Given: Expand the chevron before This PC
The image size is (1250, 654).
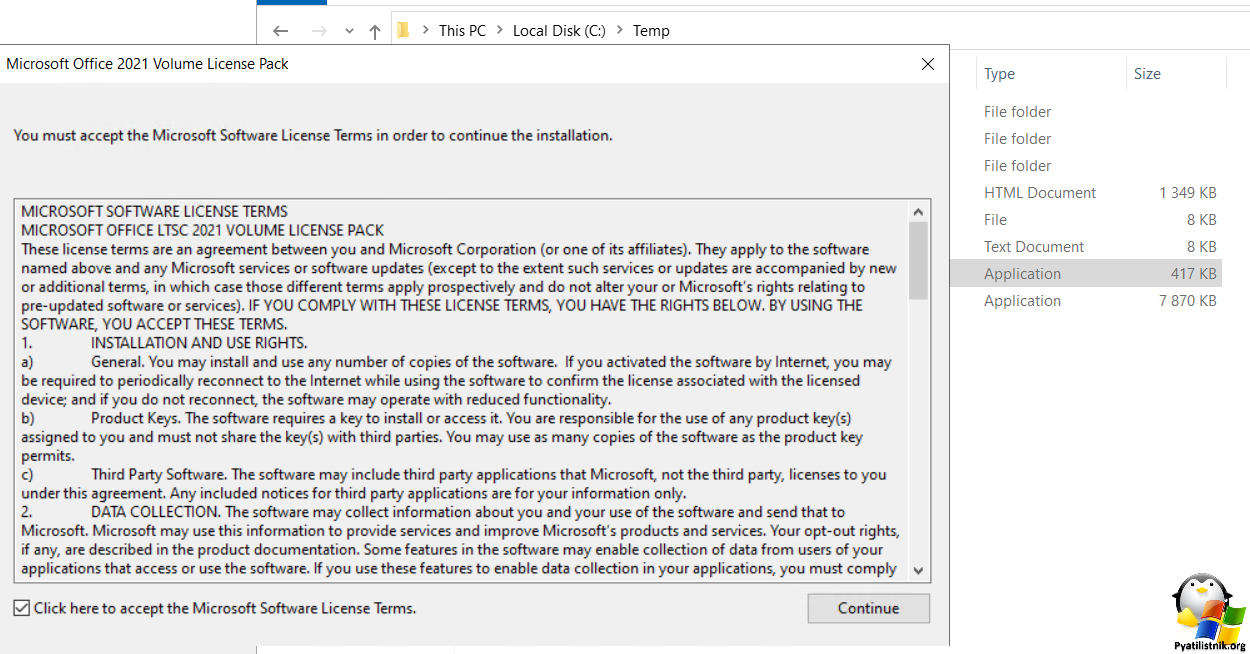Looking at the screenshot, I should coord(425,31).
